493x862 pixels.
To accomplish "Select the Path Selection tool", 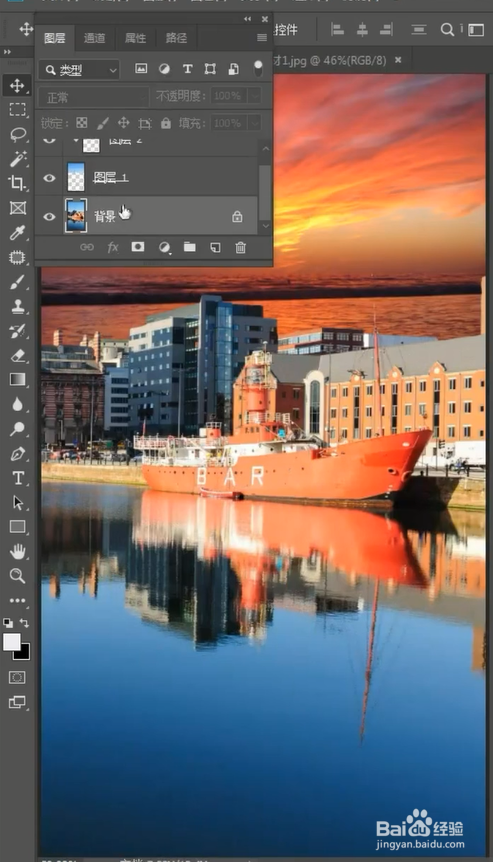I will 17,502.
